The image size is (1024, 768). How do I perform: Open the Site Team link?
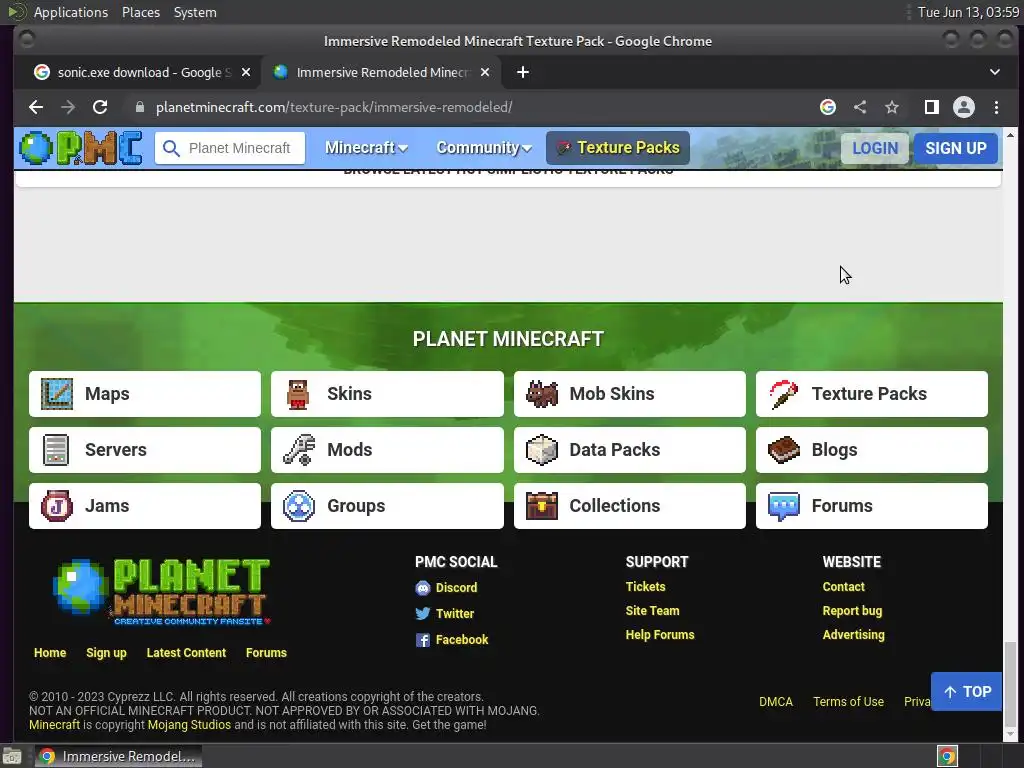652,611
